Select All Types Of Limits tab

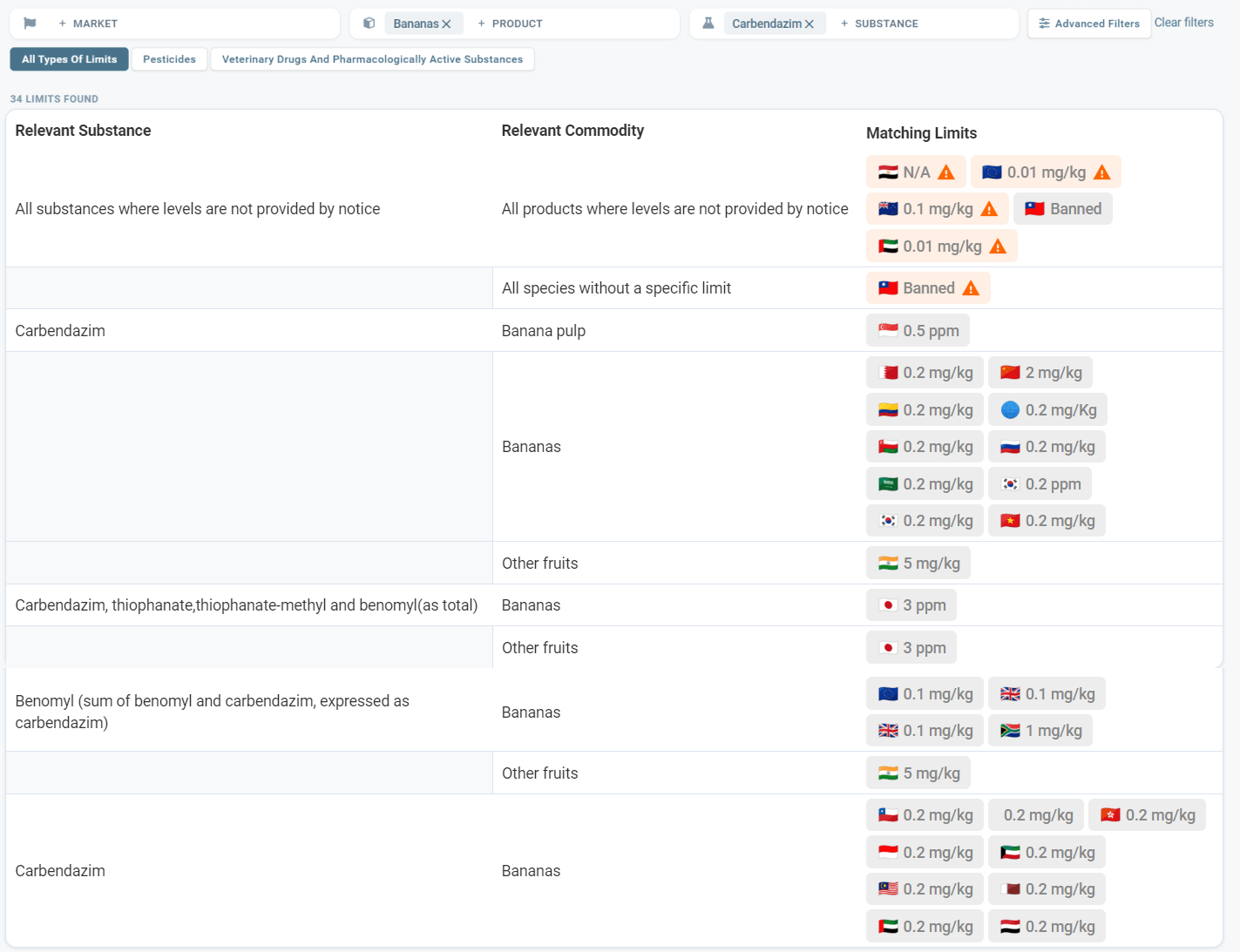pyautogui.click(x=70, y=59)
